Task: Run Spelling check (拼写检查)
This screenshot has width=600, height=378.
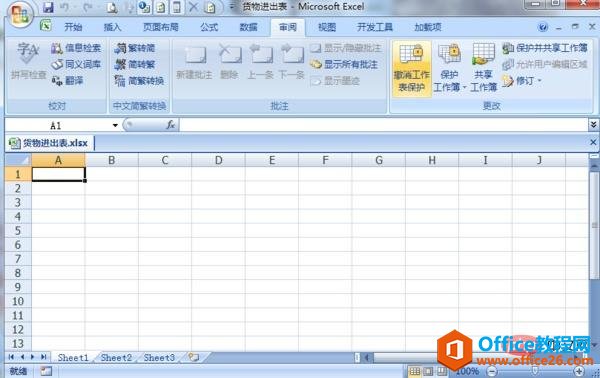Action: pos(28,60)
